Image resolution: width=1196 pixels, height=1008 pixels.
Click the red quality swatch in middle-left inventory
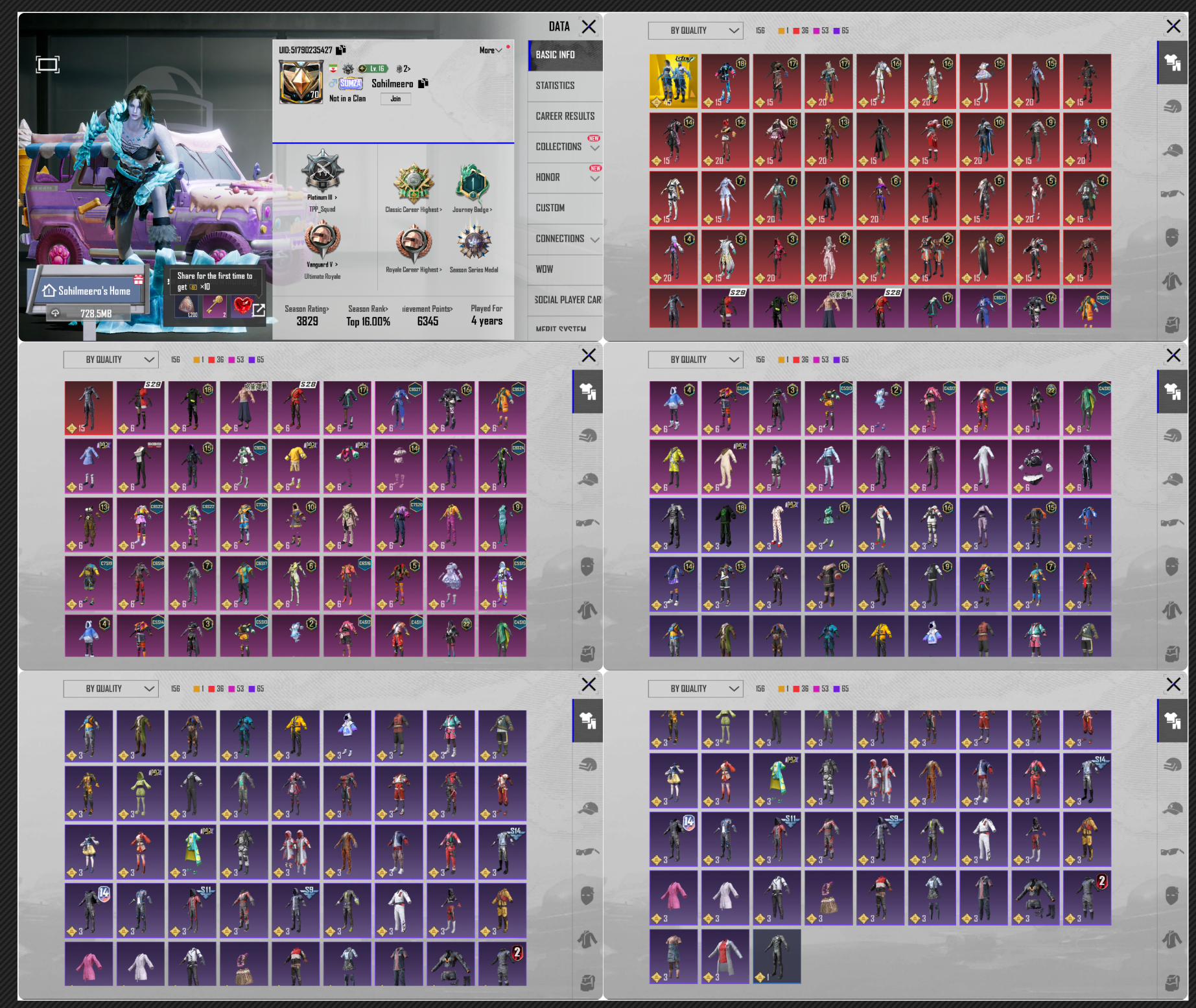click(211, 360)
